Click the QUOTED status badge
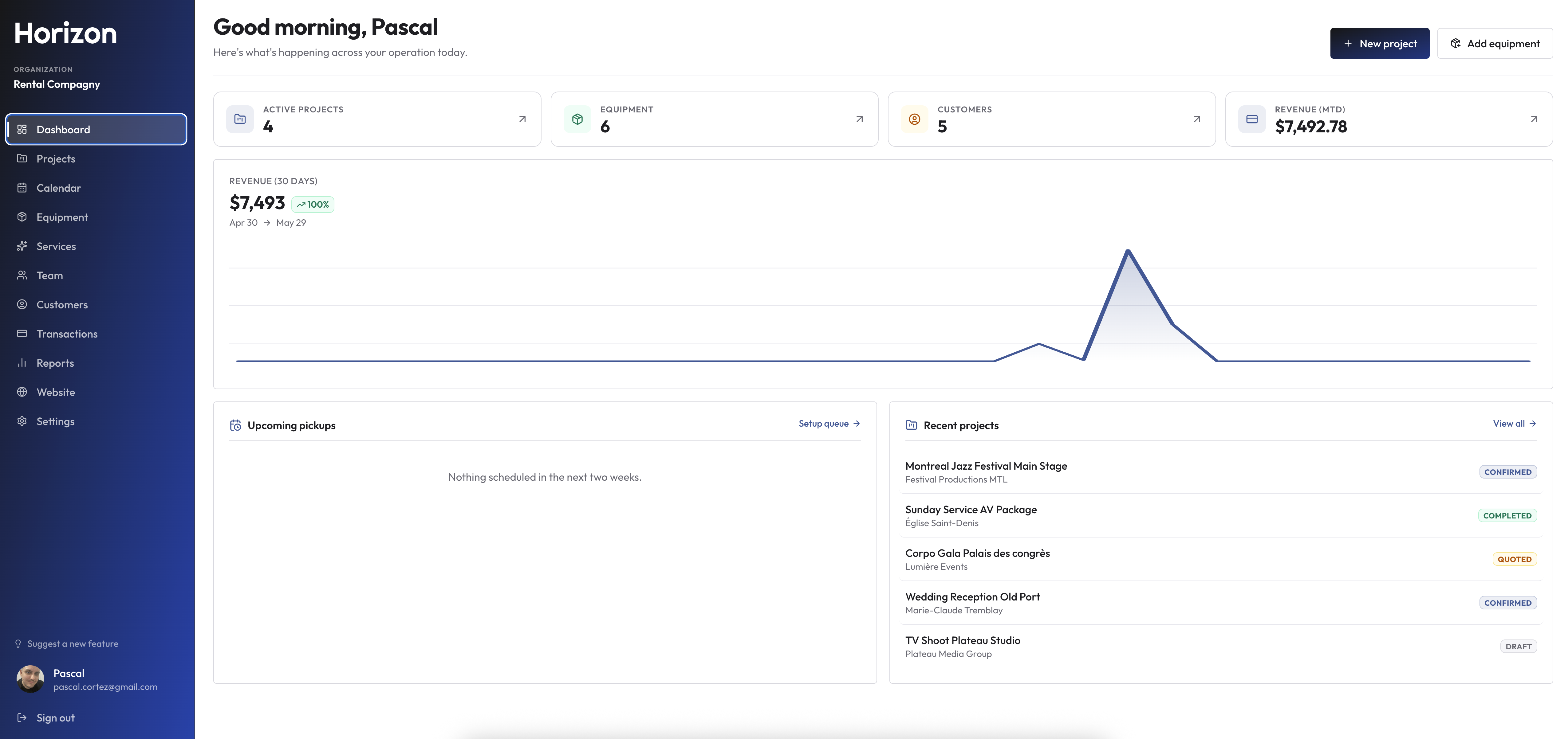This screenshot has height=739, width=1568. pyautogui.click(x=1515, y=559)
